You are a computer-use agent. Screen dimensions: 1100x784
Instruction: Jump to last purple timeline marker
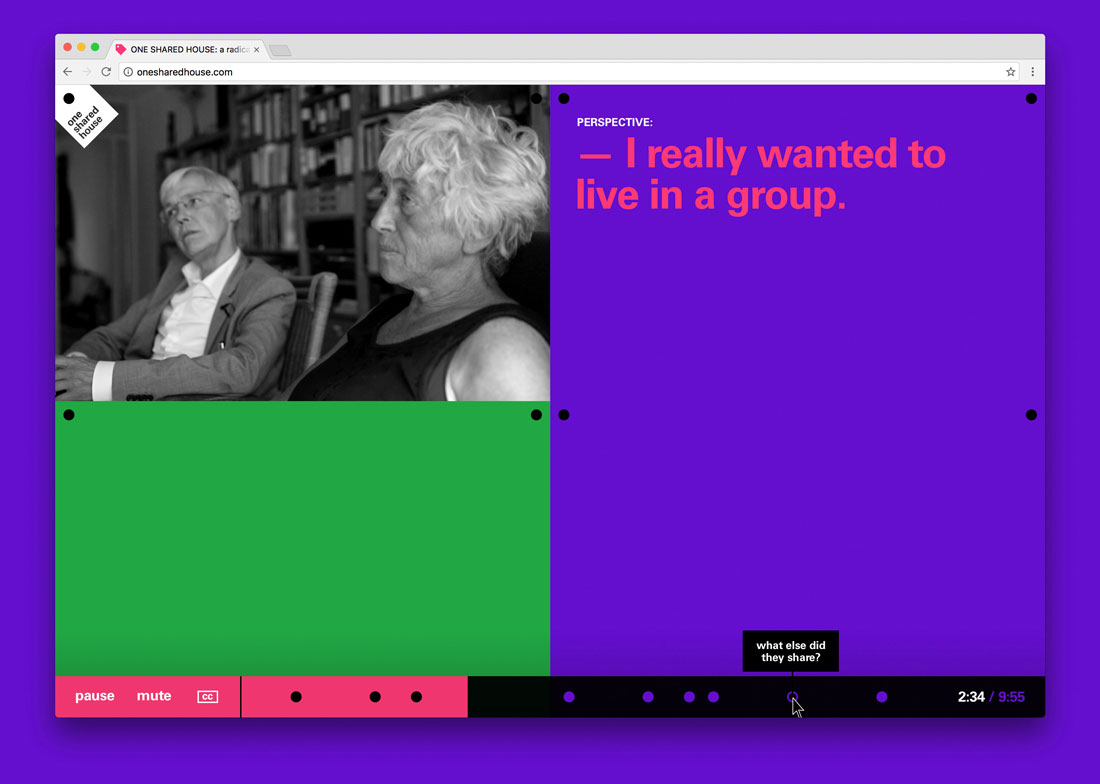(882, 696)
